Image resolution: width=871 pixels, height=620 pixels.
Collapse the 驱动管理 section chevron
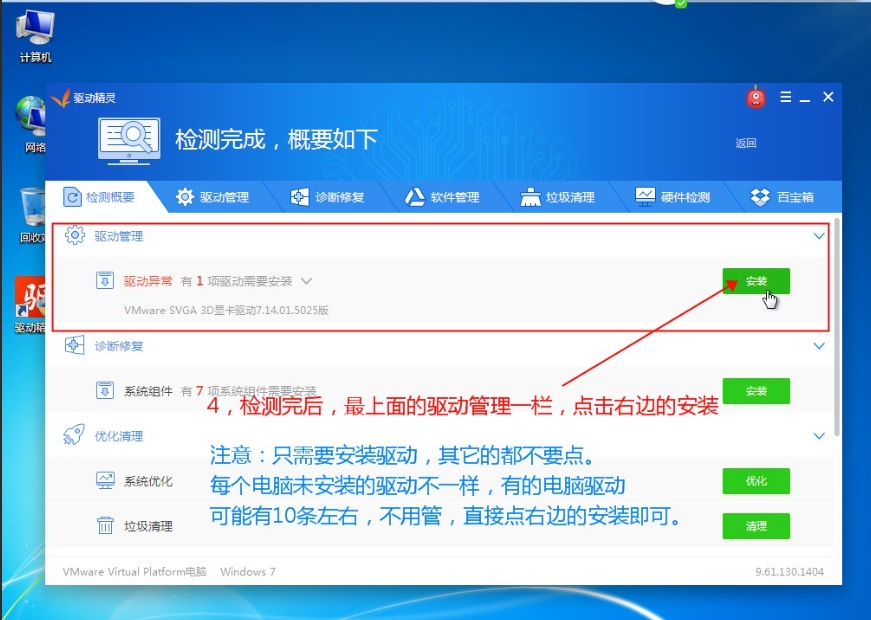click(x=819, y=237)
